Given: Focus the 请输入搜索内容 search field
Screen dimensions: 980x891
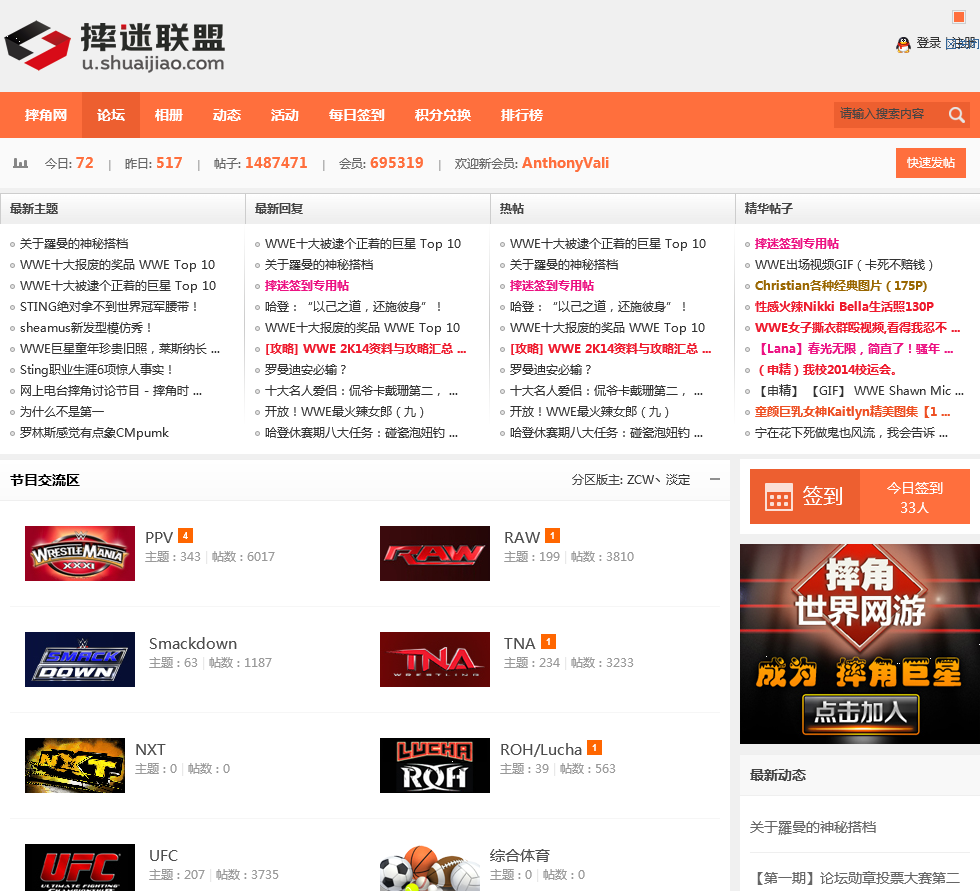Looking at the screenshot, I should (x=889, y=114).
